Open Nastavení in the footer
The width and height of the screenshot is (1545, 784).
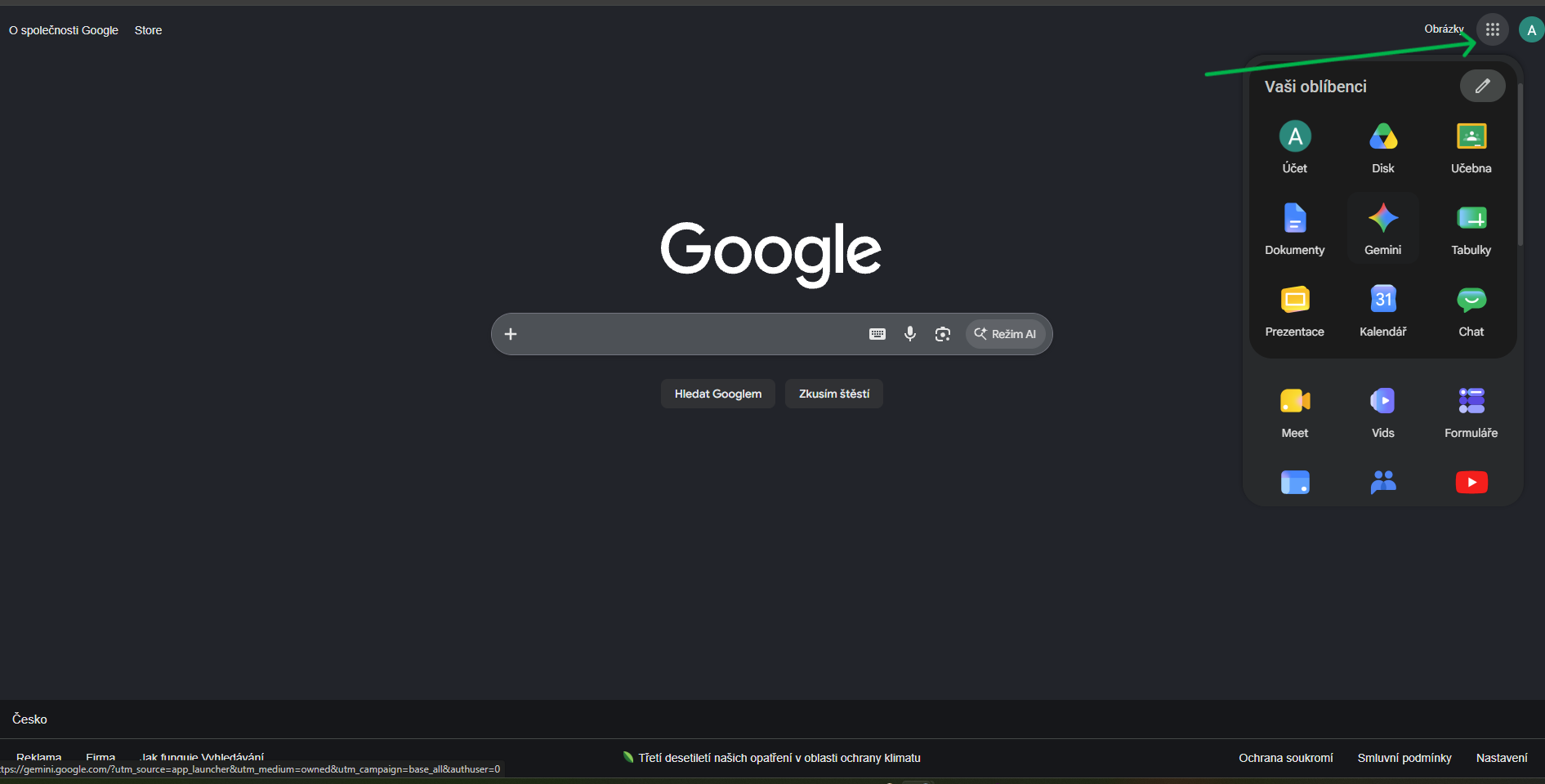pyautogui.click(x=1501, y=758)
